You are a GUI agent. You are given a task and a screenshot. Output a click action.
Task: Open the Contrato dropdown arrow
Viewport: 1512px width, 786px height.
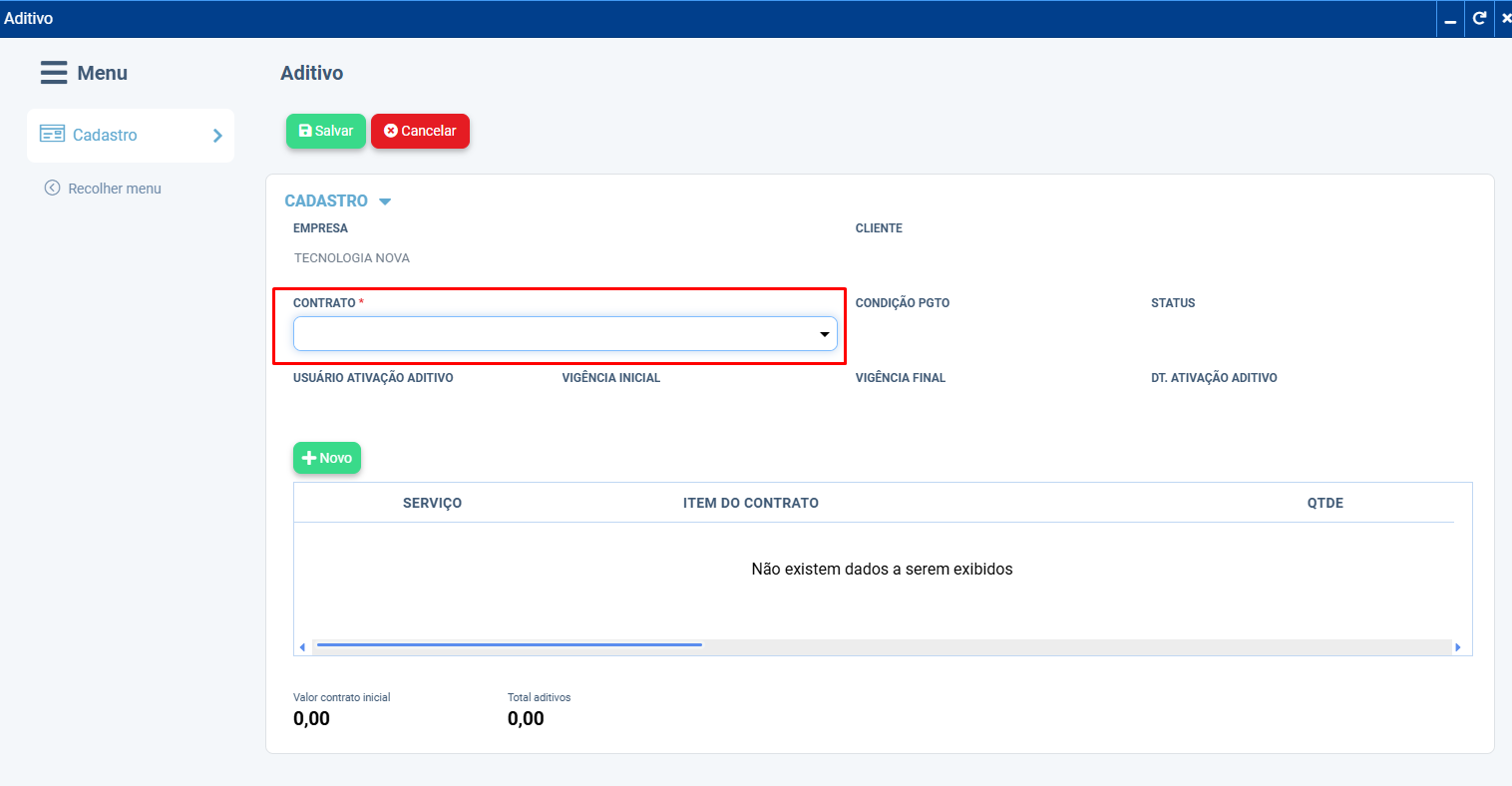coord(825,334)
